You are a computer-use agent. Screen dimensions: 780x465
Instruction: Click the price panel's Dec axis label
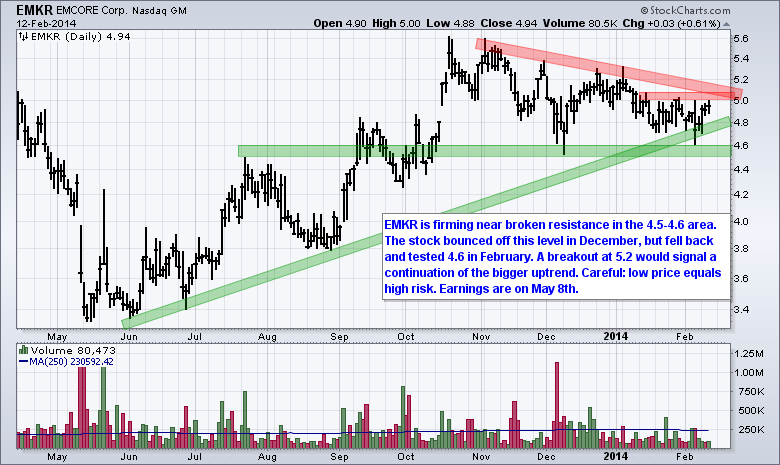click(x=546, y=337)
